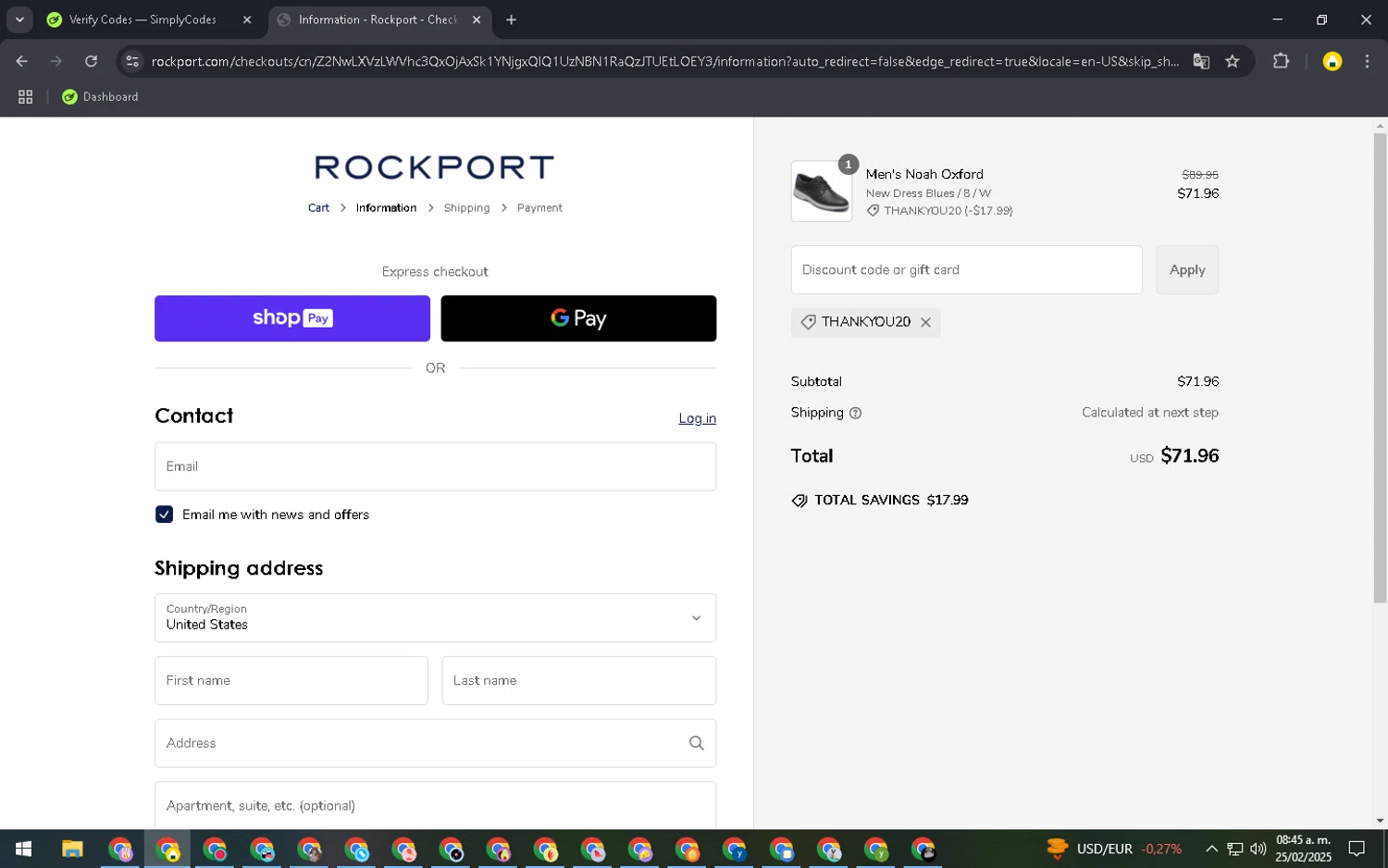Click the TOTAL SAVINGS tag icon

[799, 501]
